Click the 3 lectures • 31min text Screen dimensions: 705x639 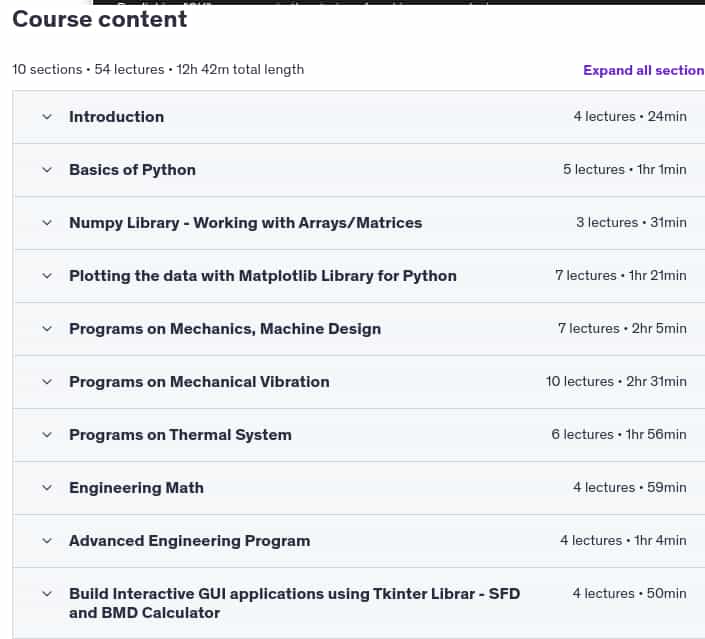click(631, 223)
